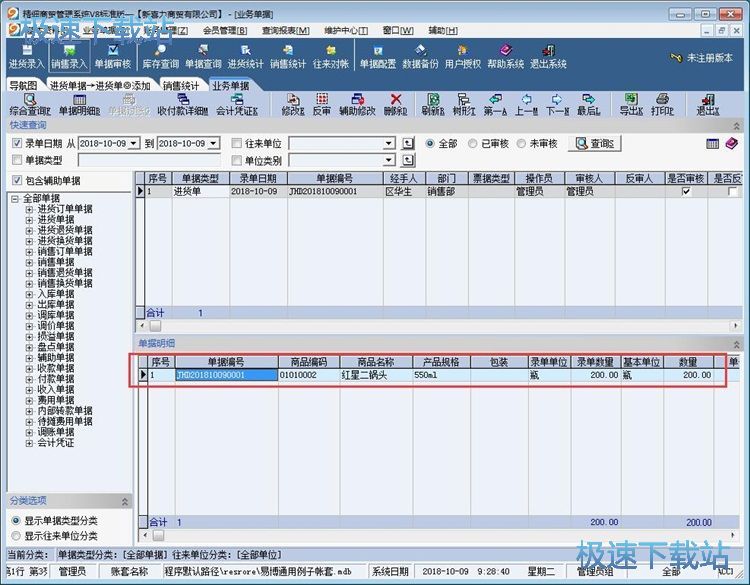
Task: Launch 数据备份 data backup
Action: pyautogui.click(x=420, y=56)
